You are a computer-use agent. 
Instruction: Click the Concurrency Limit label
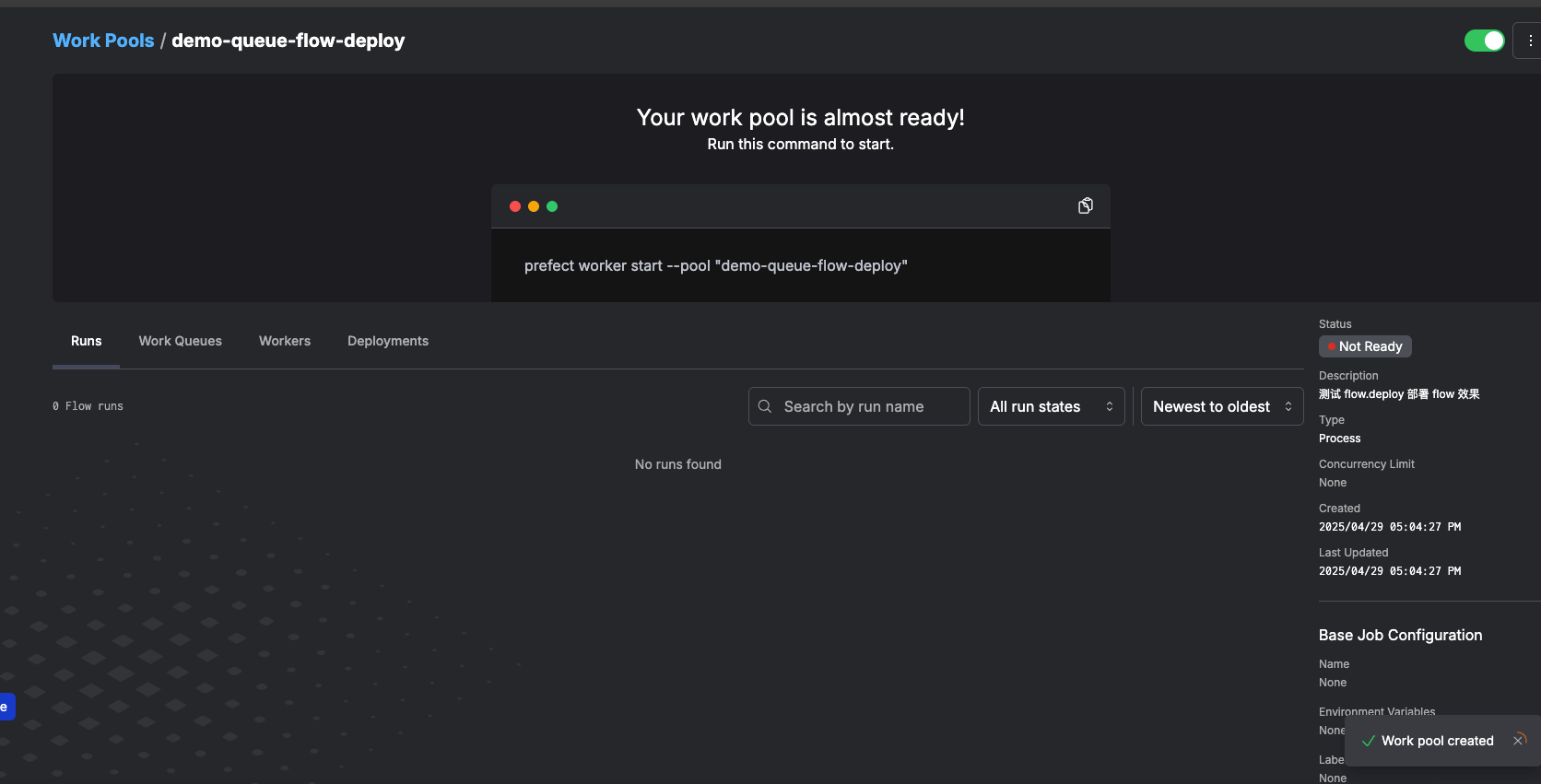pos(1366,464)
